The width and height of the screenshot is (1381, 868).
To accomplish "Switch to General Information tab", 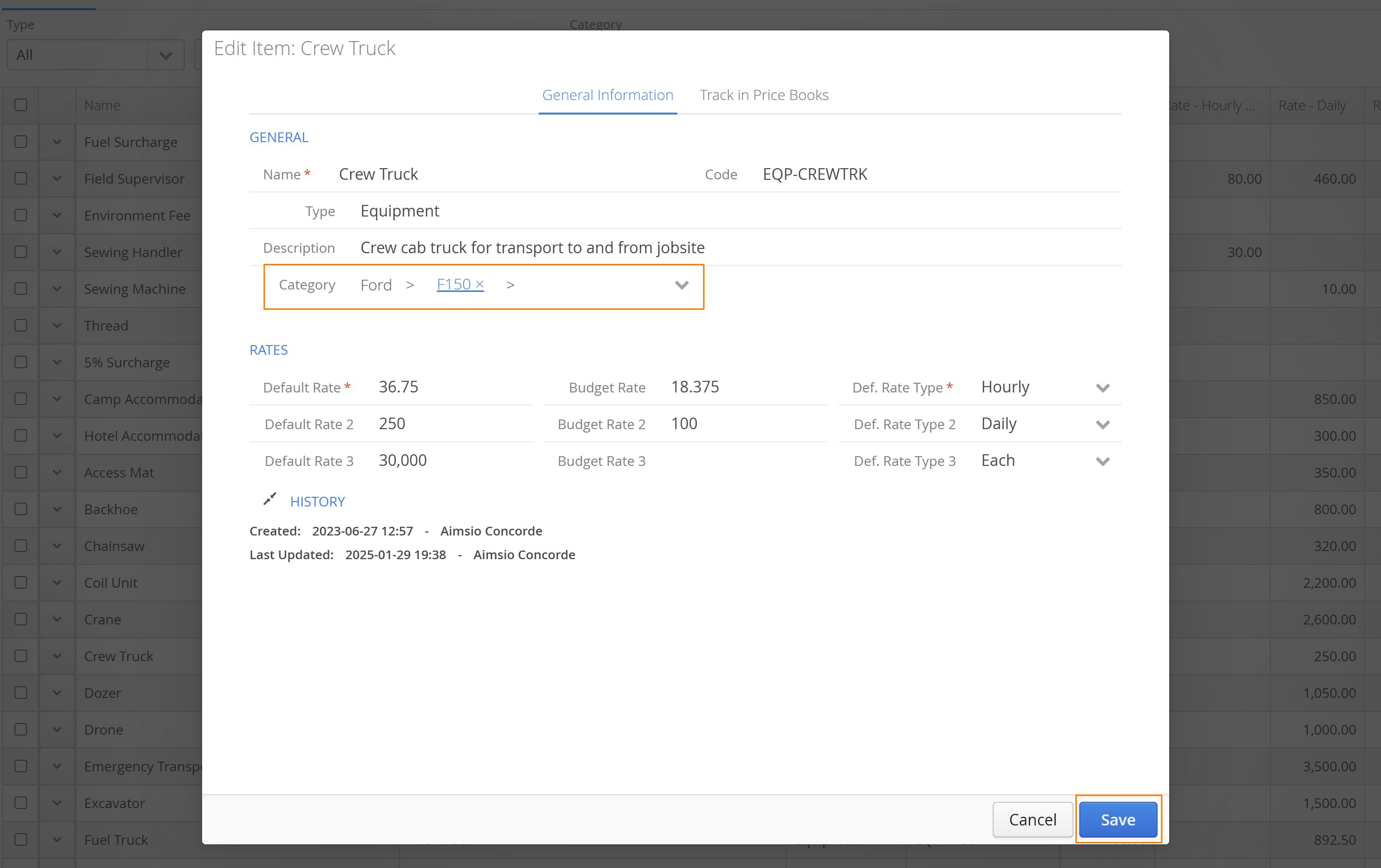I will (607, 95).
